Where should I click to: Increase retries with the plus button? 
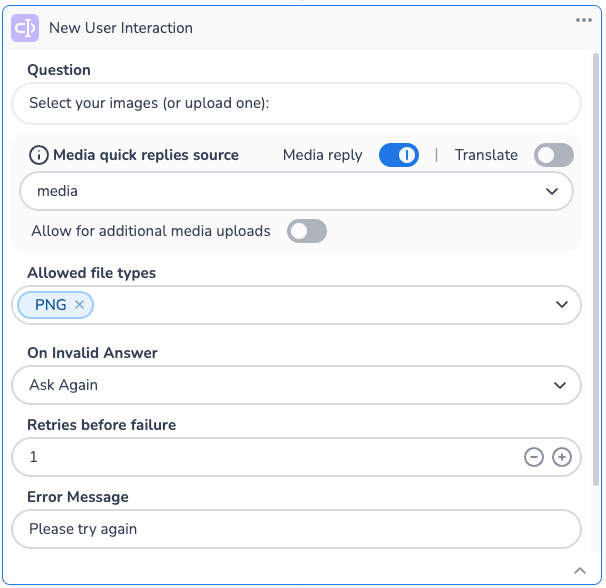(562, 457)
